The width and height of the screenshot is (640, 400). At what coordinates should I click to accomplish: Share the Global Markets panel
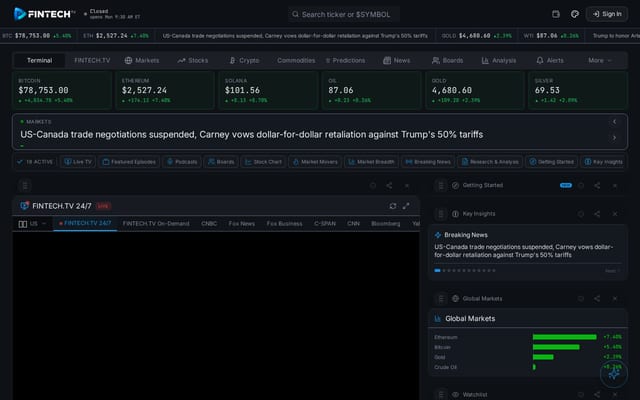597,299
